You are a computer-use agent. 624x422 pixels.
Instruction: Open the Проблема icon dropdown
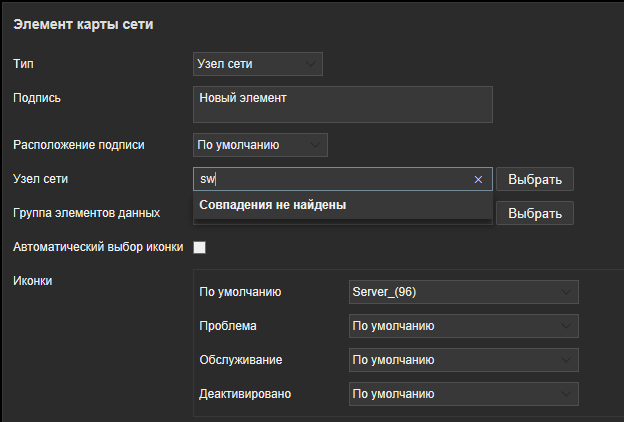(462, 326)
